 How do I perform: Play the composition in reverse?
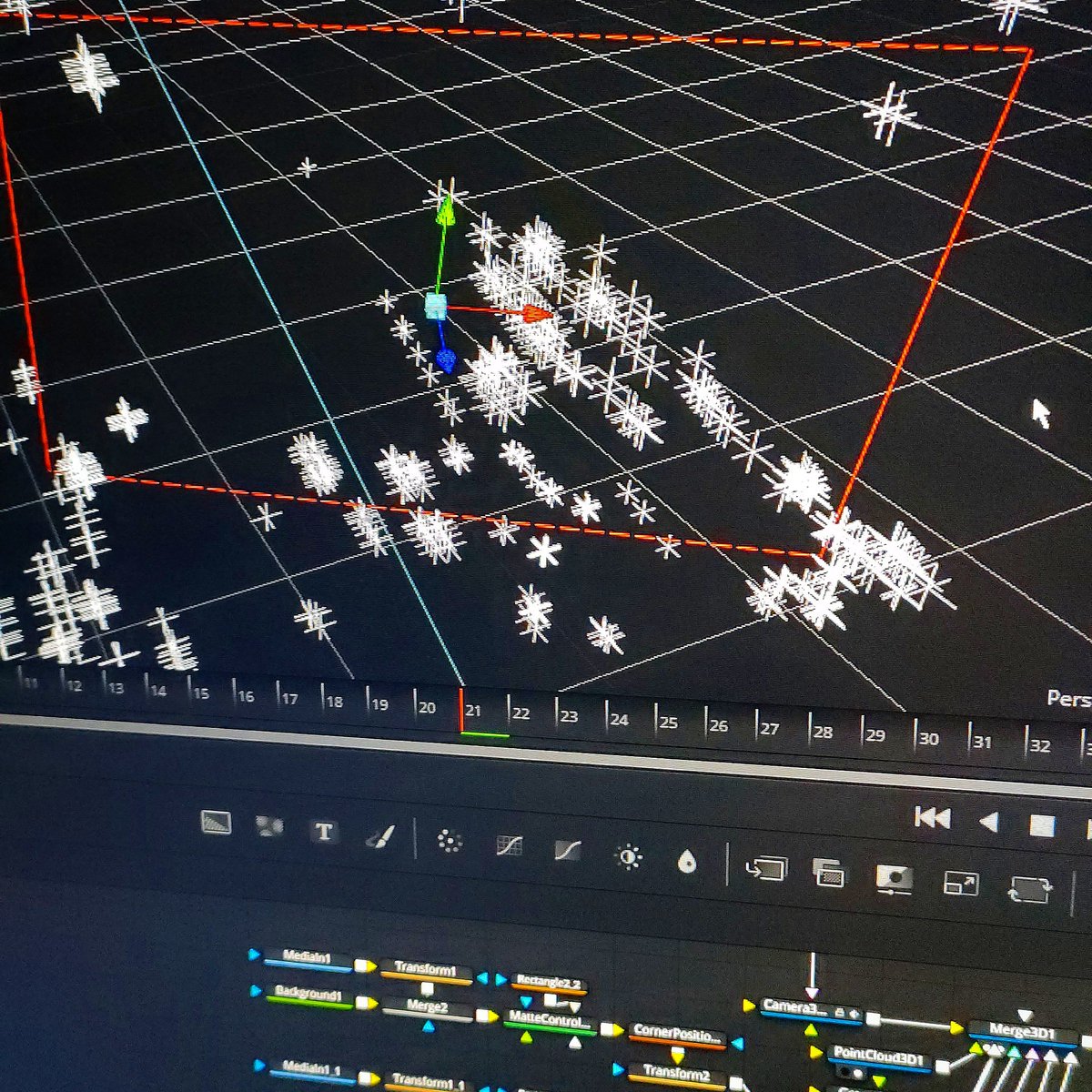pyautogui.click(x=989, y=823)
